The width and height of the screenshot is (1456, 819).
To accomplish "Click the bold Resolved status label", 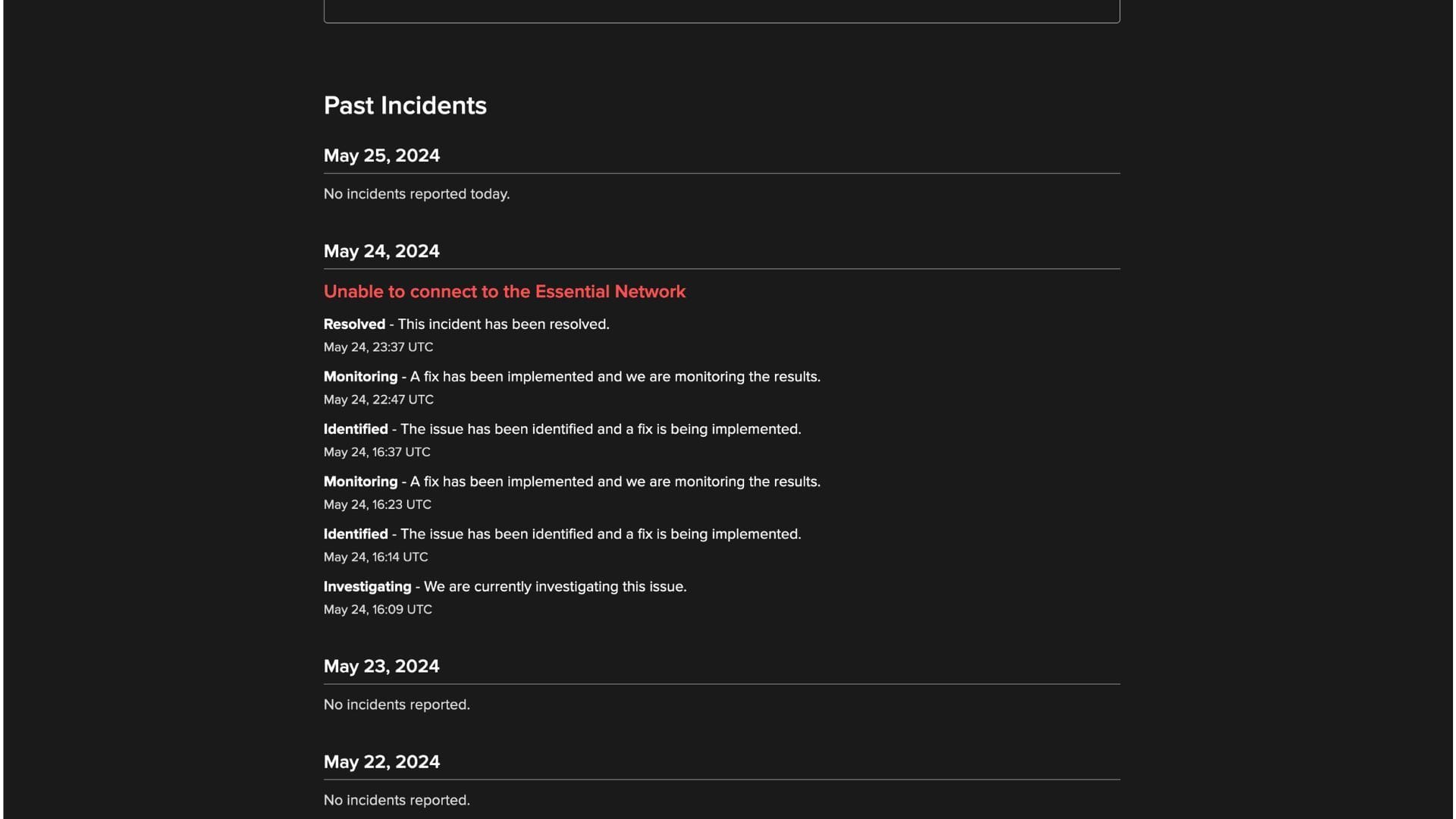I will coord(354,325).
